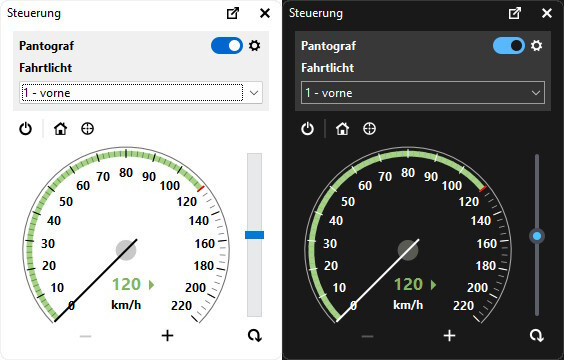Click direction reverse arrow in dark panel
The width and height of the screenshot is (564, 360).
537,335
